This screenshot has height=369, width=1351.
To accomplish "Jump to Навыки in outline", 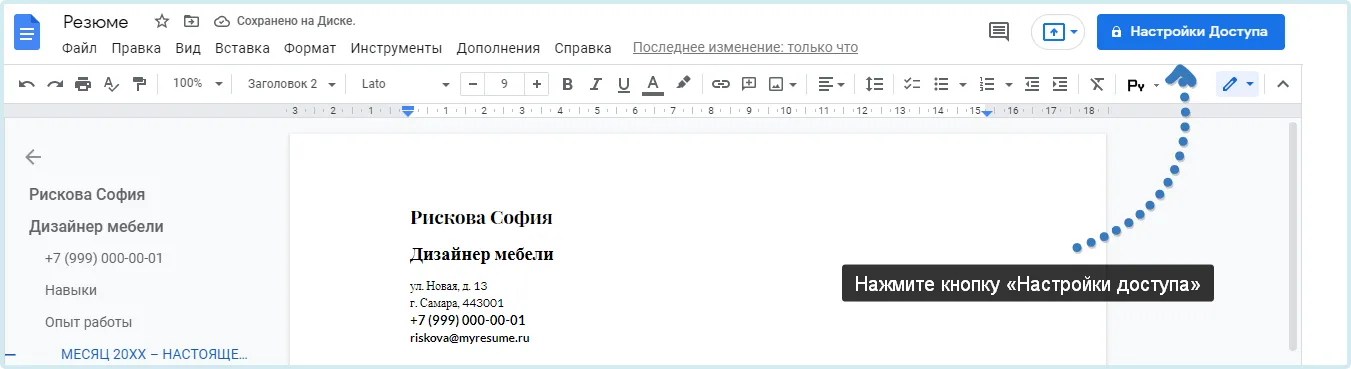I will click(x=71, y=290).
